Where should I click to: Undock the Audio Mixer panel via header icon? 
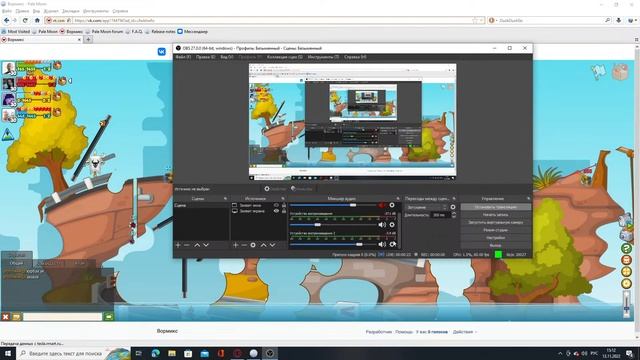pyautogui.click(x=398, y=198)
